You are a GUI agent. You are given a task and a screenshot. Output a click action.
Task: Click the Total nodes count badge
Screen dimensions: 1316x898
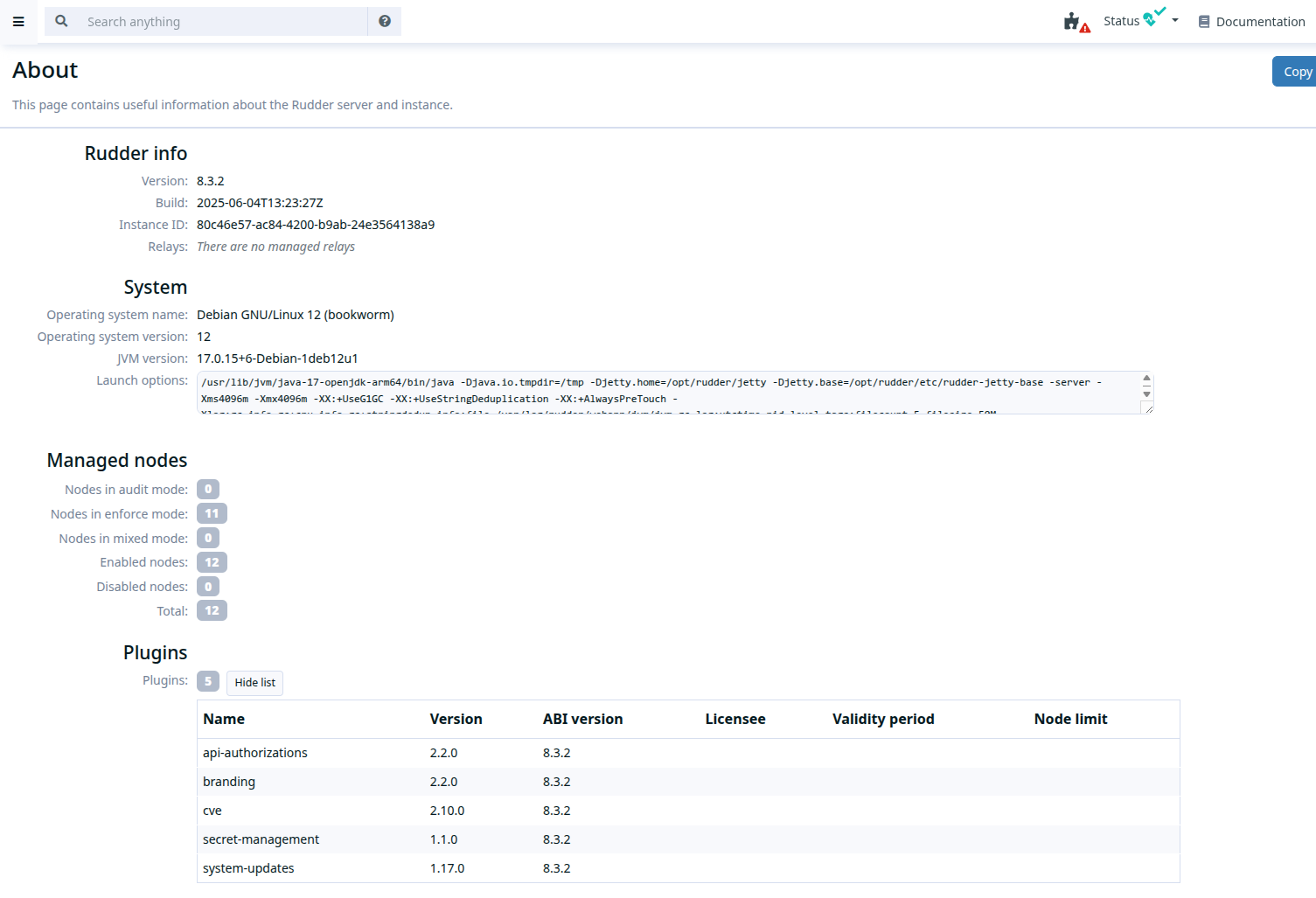pos(212,610)
